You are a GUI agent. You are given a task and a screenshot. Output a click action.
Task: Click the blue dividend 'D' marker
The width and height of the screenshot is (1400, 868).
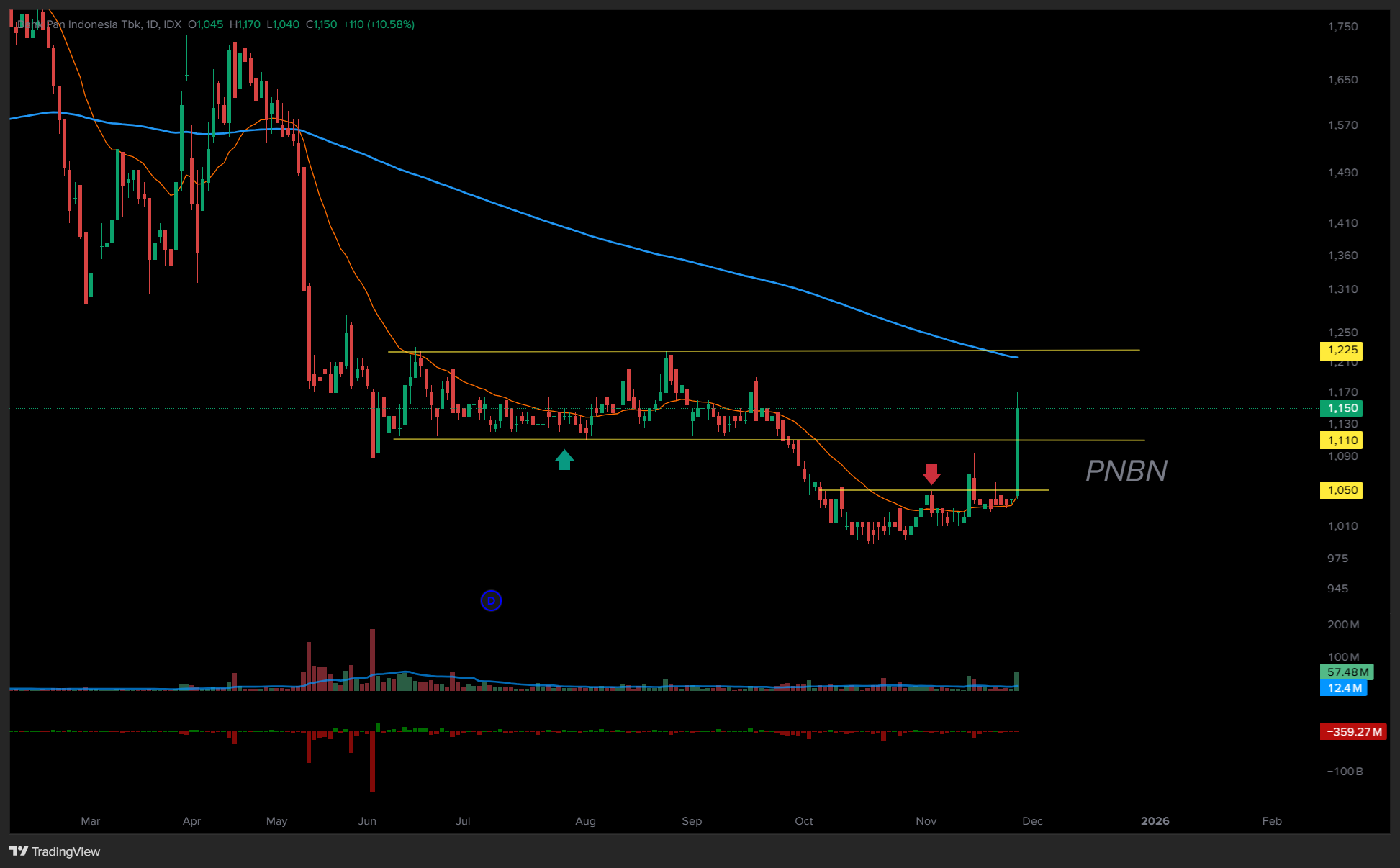tap(491, 600)
